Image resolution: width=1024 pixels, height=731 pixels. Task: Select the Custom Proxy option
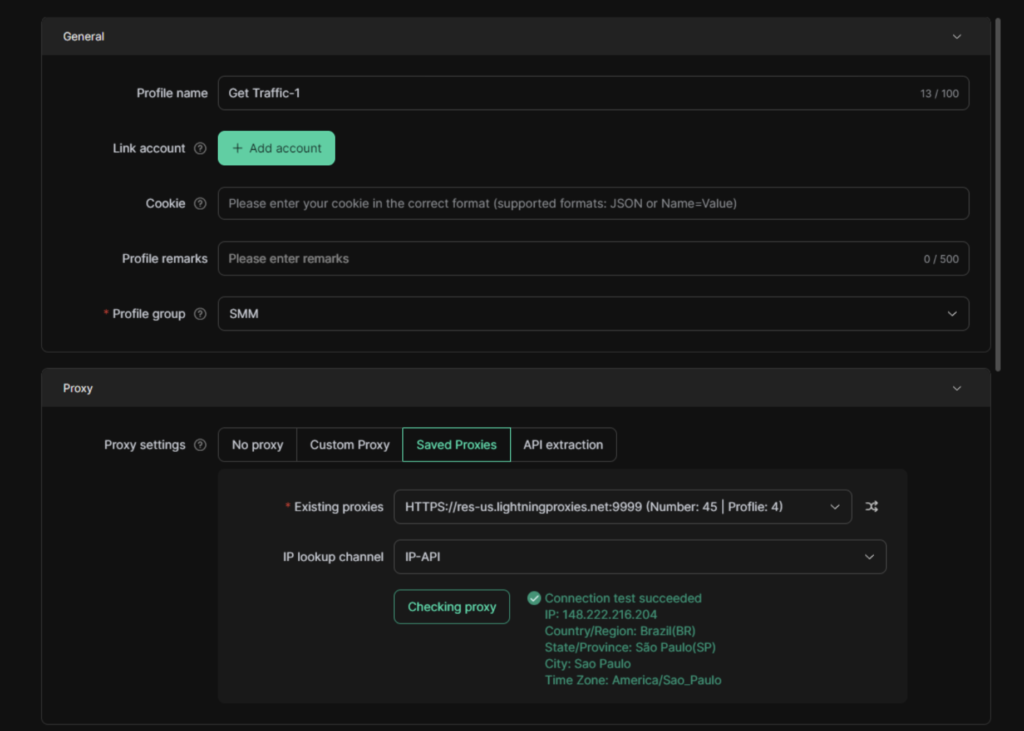click(x=349, y=445)
